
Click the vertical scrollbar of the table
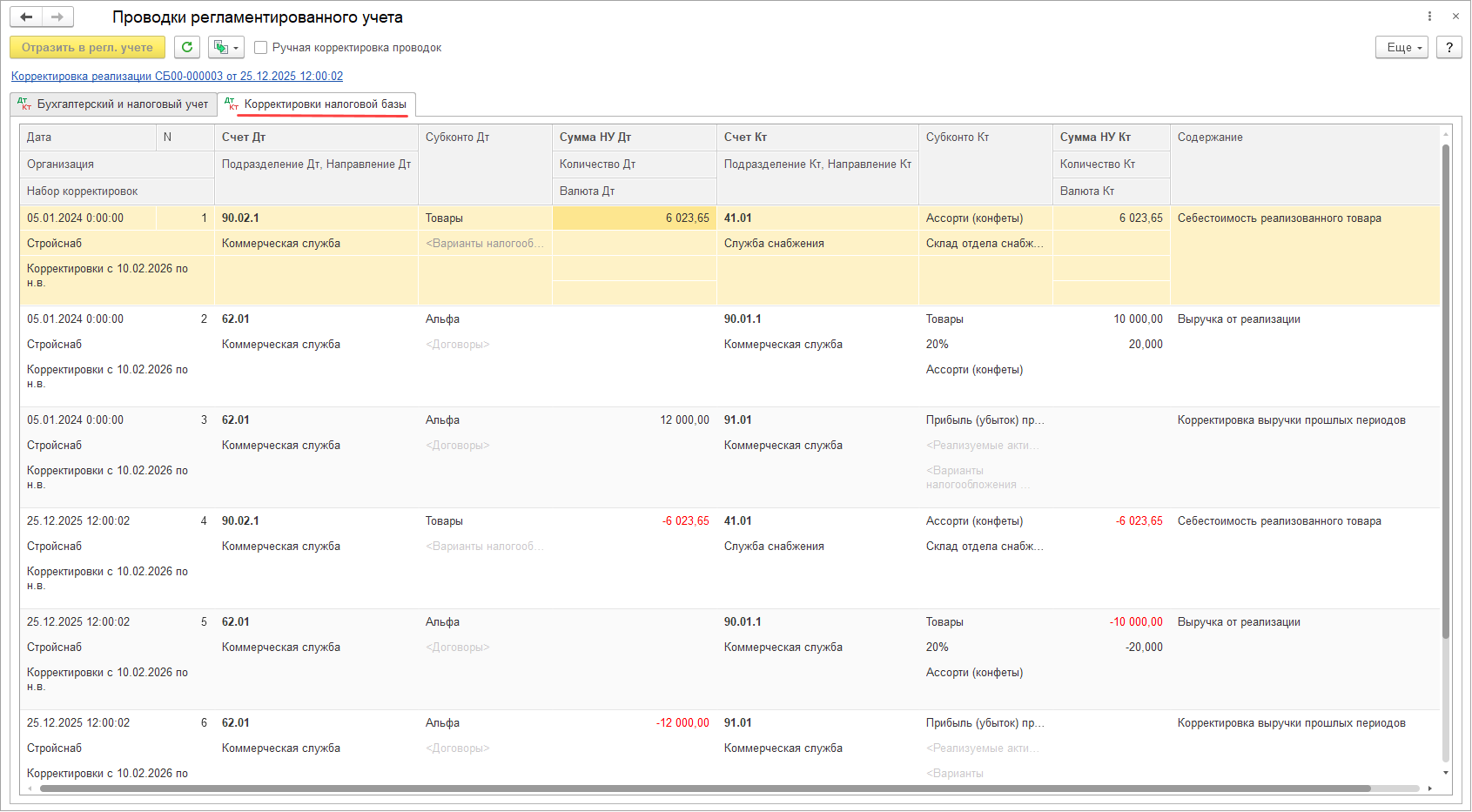(1446, 392)
